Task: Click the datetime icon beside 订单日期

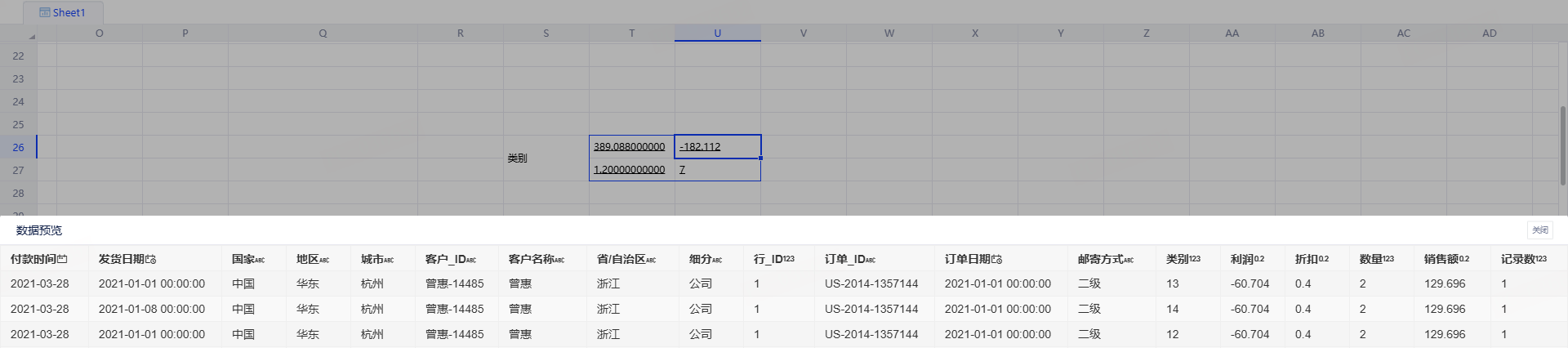Action: click(x=997, y=259)
